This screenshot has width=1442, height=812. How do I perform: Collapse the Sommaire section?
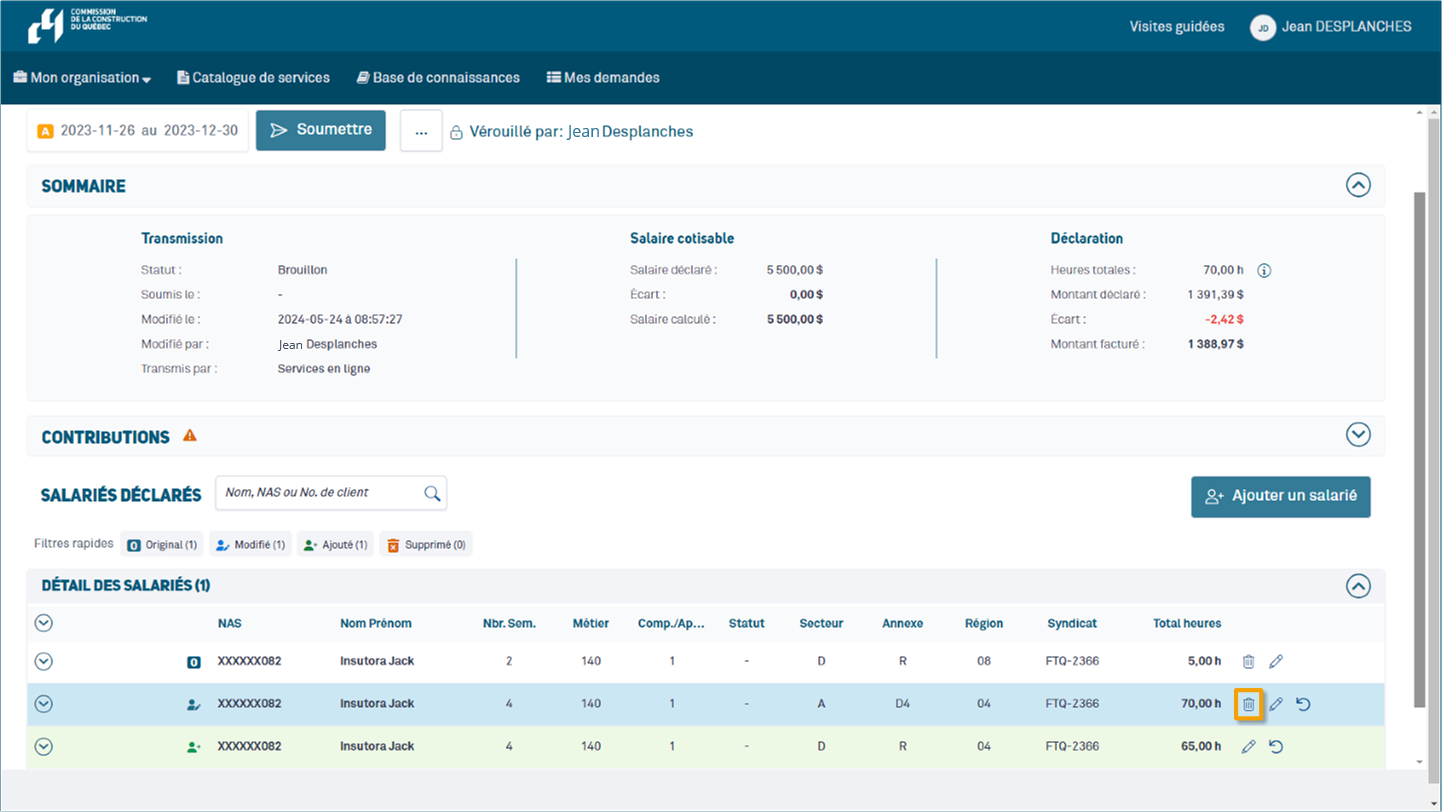[1357, 185]
